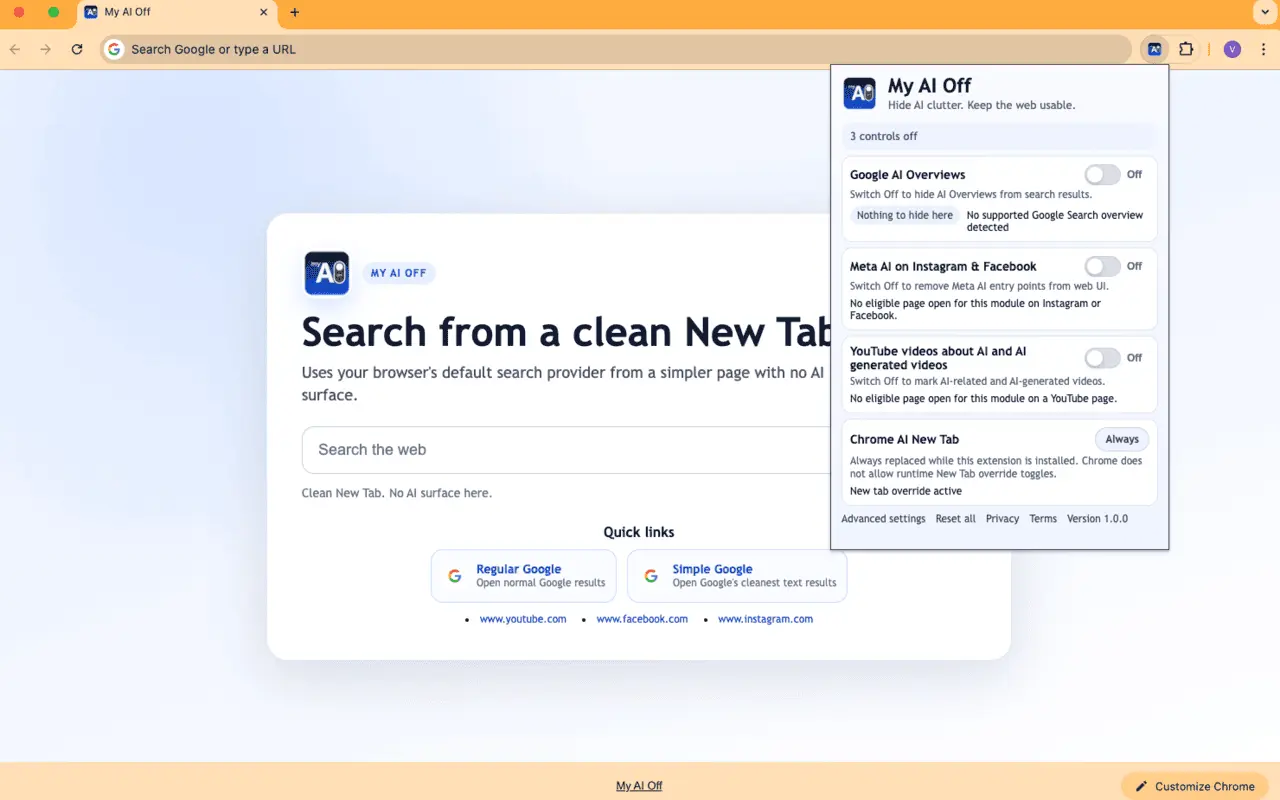This screenshot has width=1280, height=800.
Task: Click the Quick links heading
Action: [639, 532]
